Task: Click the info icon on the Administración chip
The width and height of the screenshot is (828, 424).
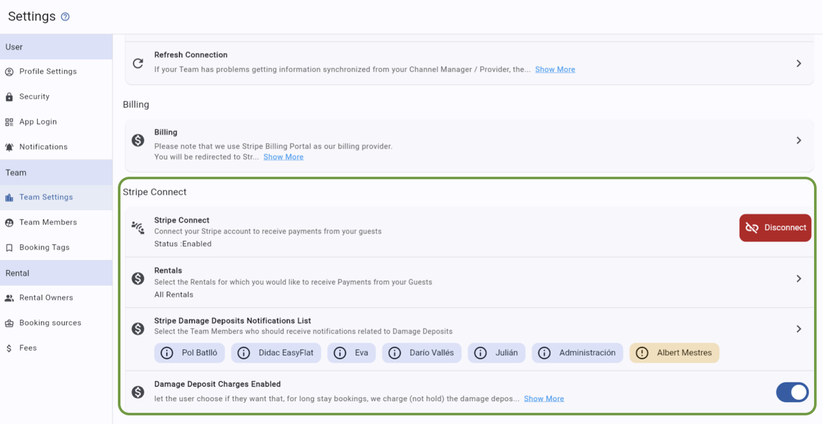Action: click(x=544, y=353)
